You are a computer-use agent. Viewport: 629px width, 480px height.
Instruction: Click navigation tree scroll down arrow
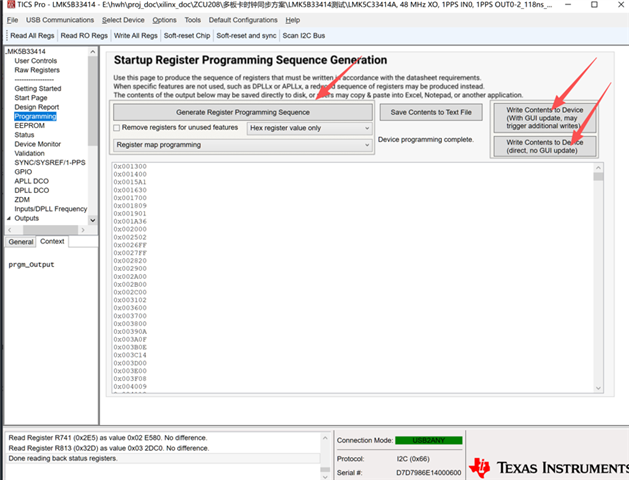pos(93,220)
